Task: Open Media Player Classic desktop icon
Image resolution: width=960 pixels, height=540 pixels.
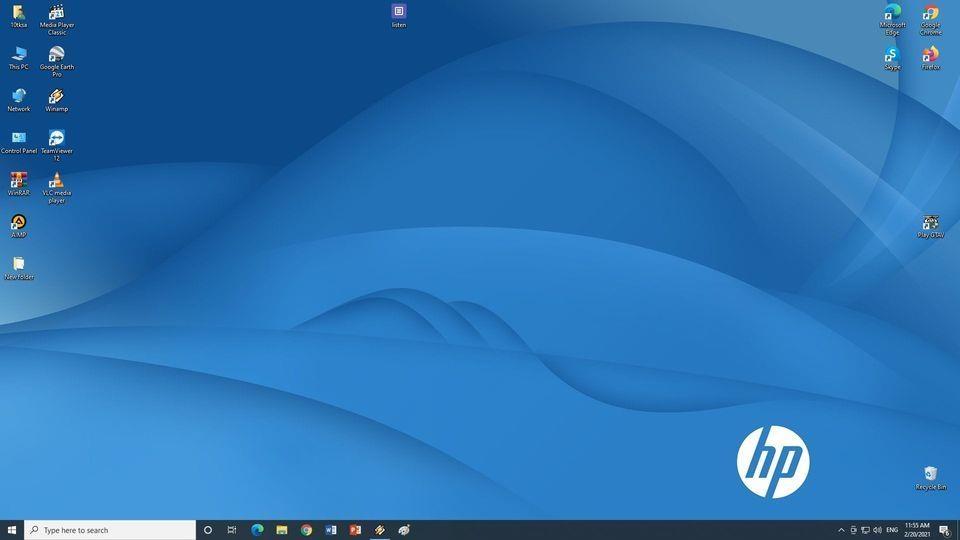Action: [56, 19]
